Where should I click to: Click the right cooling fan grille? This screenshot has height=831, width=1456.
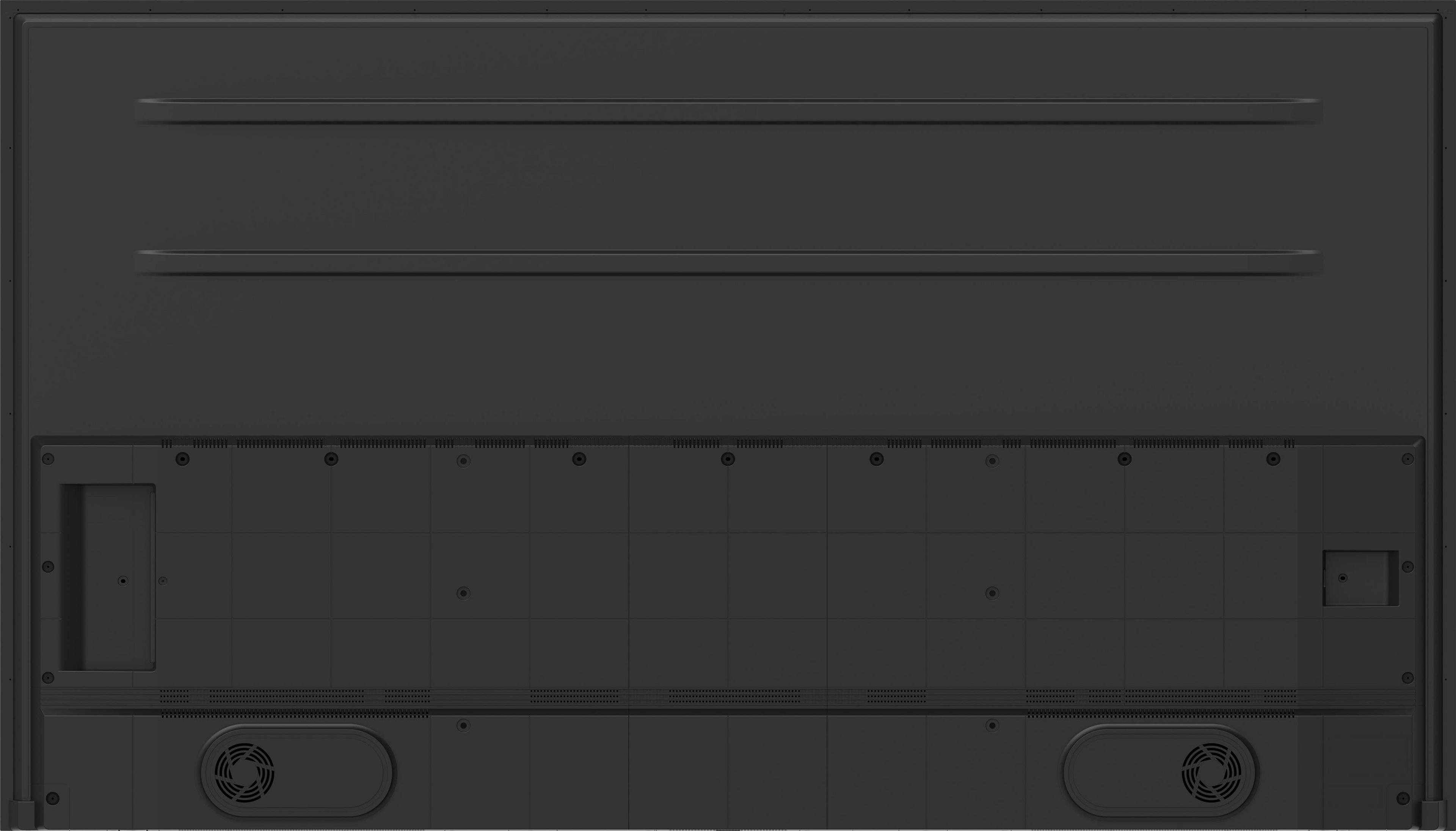coord(1211,773)
